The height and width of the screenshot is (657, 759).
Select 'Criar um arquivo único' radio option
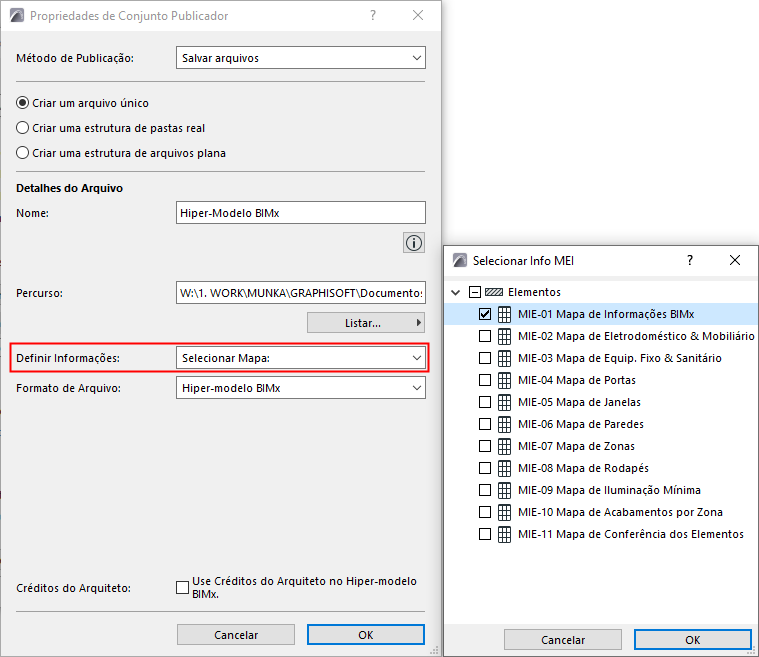pyautogui.click(x=22, y=103)
